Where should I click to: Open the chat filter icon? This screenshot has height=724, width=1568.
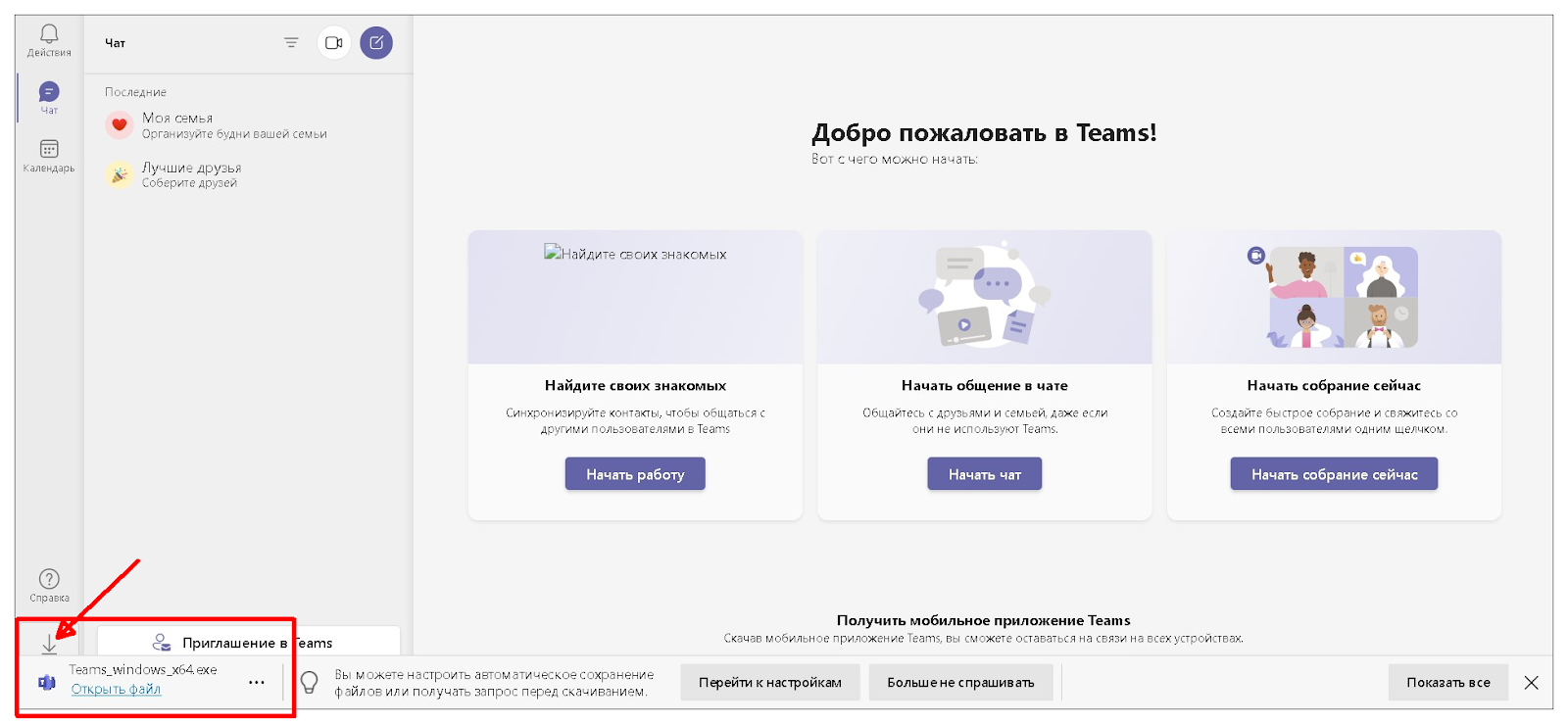pos(291,43)
